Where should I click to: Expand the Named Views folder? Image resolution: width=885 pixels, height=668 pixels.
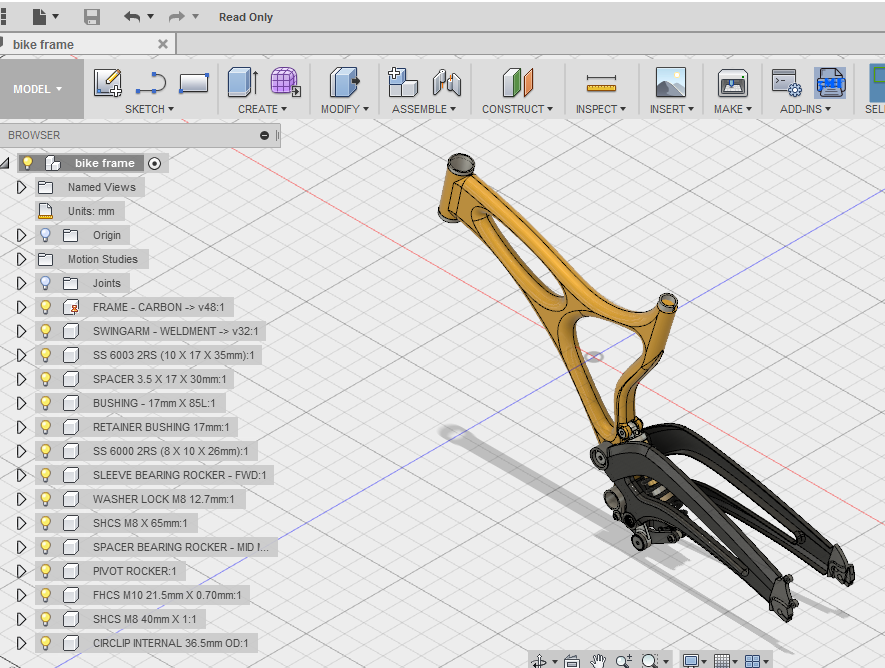tap(21, 187)
